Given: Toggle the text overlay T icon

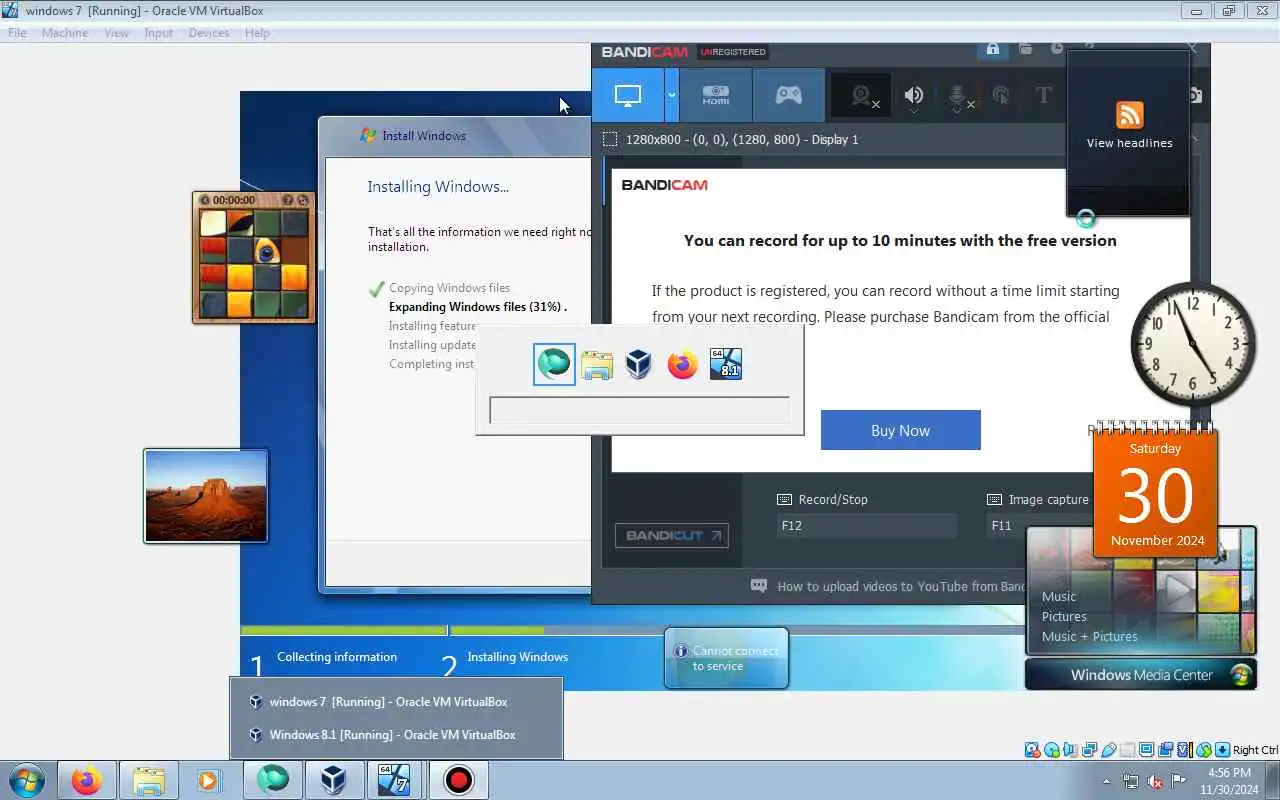Looking at the screenshot, I should point(1044,96).
